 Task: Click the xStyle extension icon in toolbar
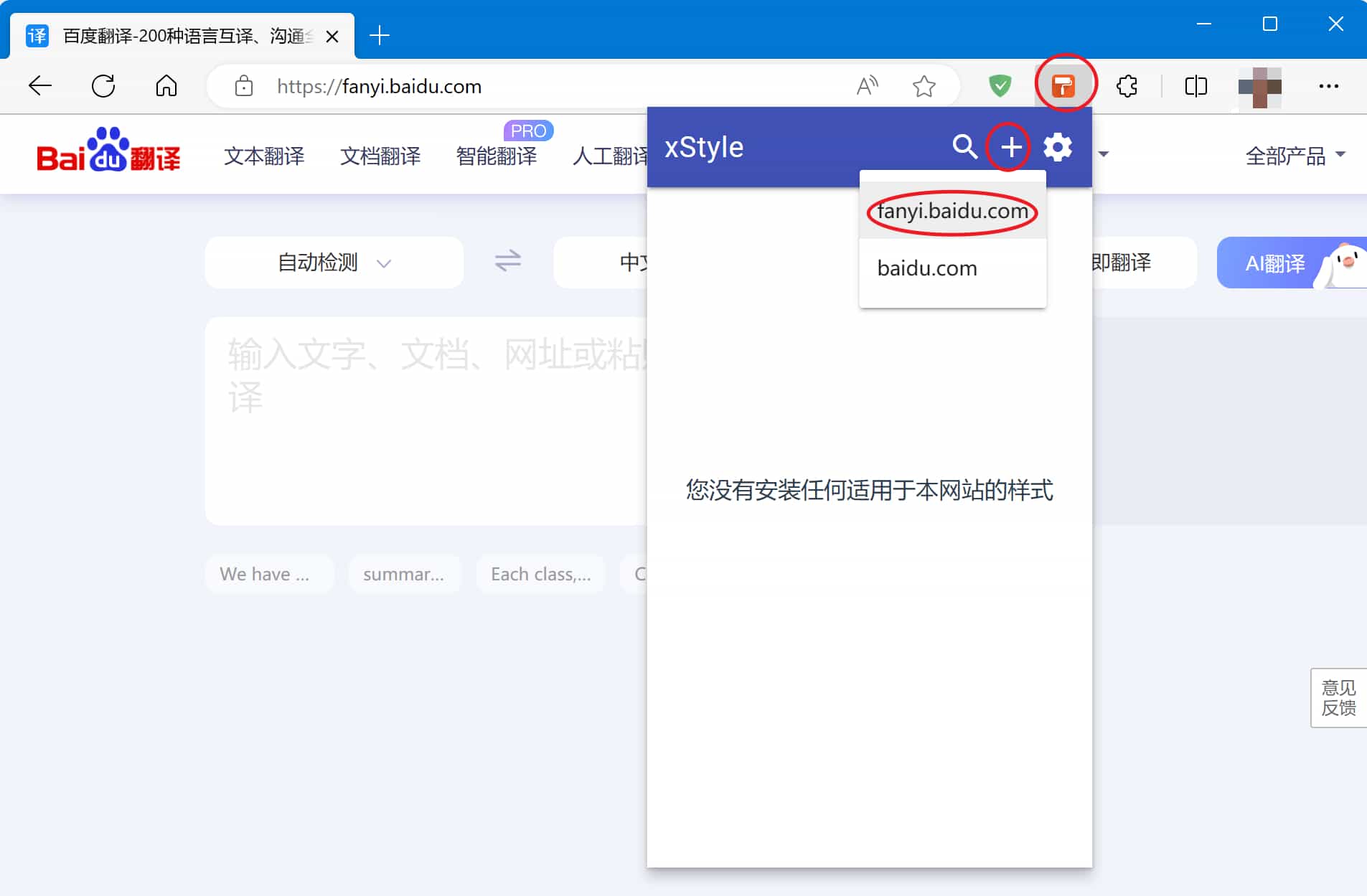pos(1063,86)
